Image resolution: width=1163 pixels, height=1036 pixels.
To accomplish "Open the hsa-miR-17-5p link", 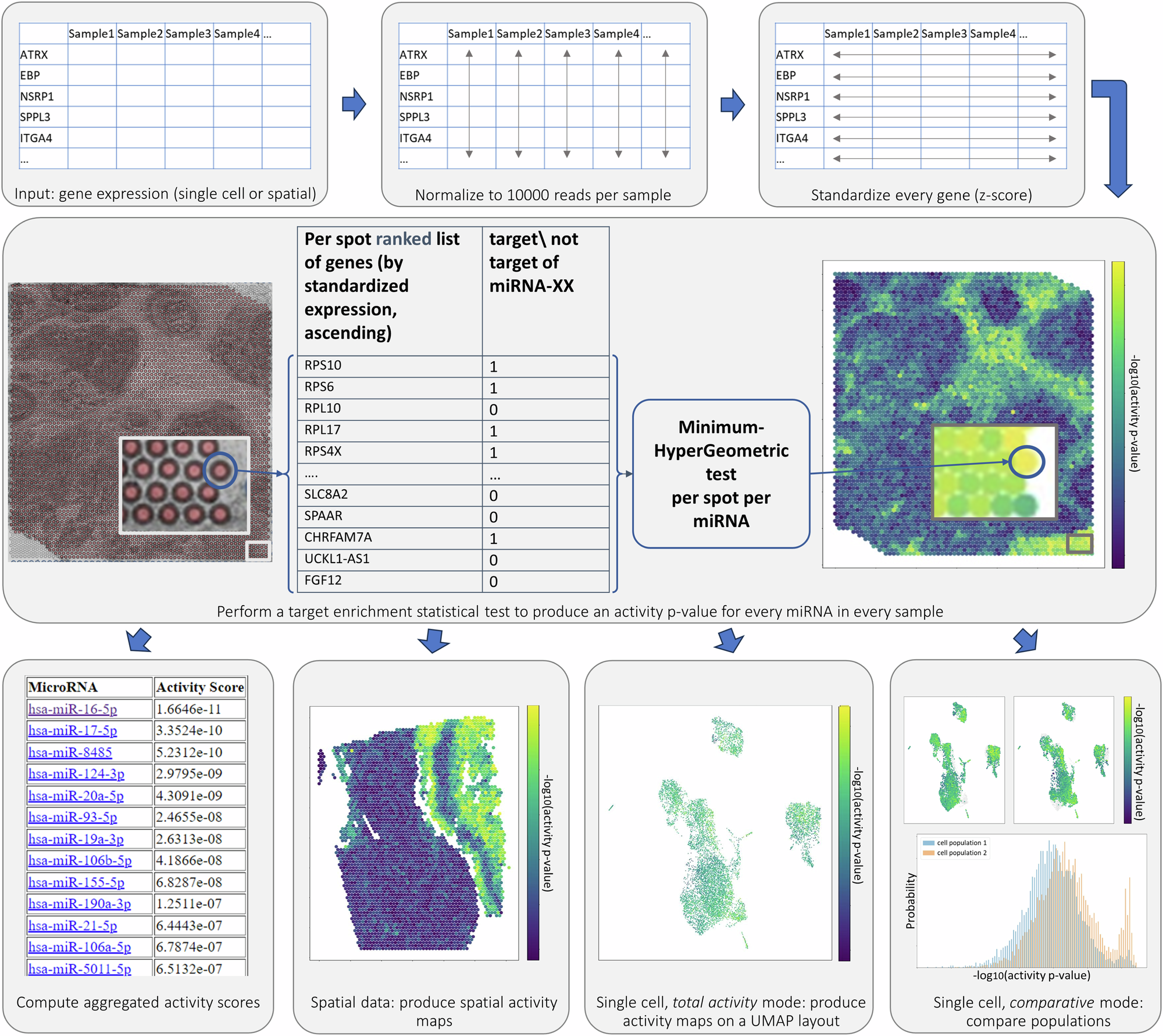I will click(73, 731).
